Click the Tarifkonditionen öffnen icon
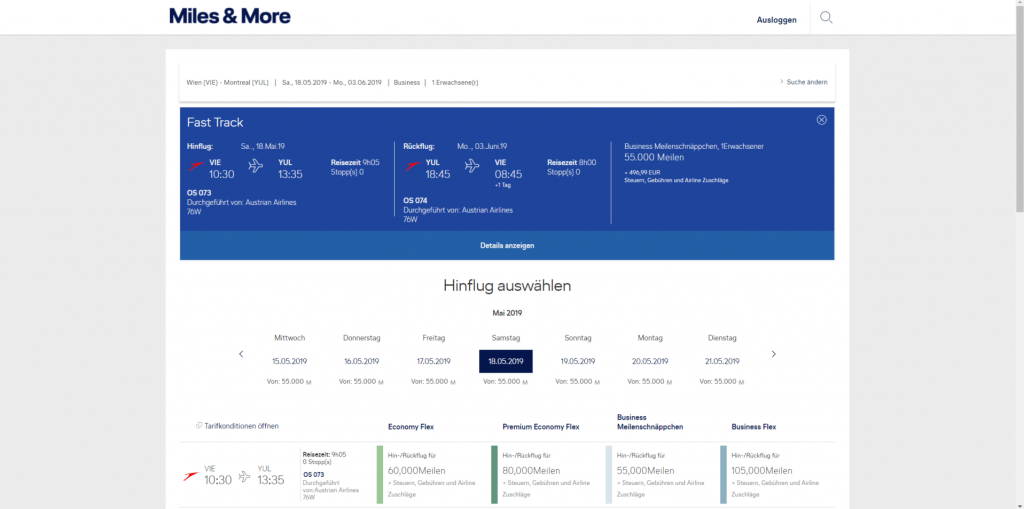The height and width of the screenshot is (509, 1024). click(199, 425)
